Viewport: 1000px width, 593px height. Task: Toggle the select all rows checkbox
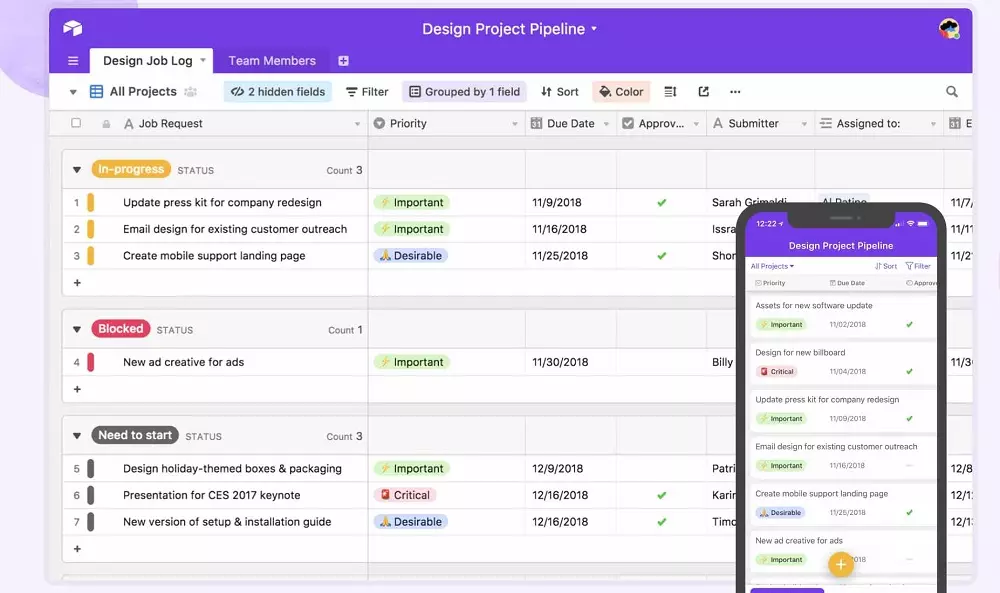[x=76, y=124]
